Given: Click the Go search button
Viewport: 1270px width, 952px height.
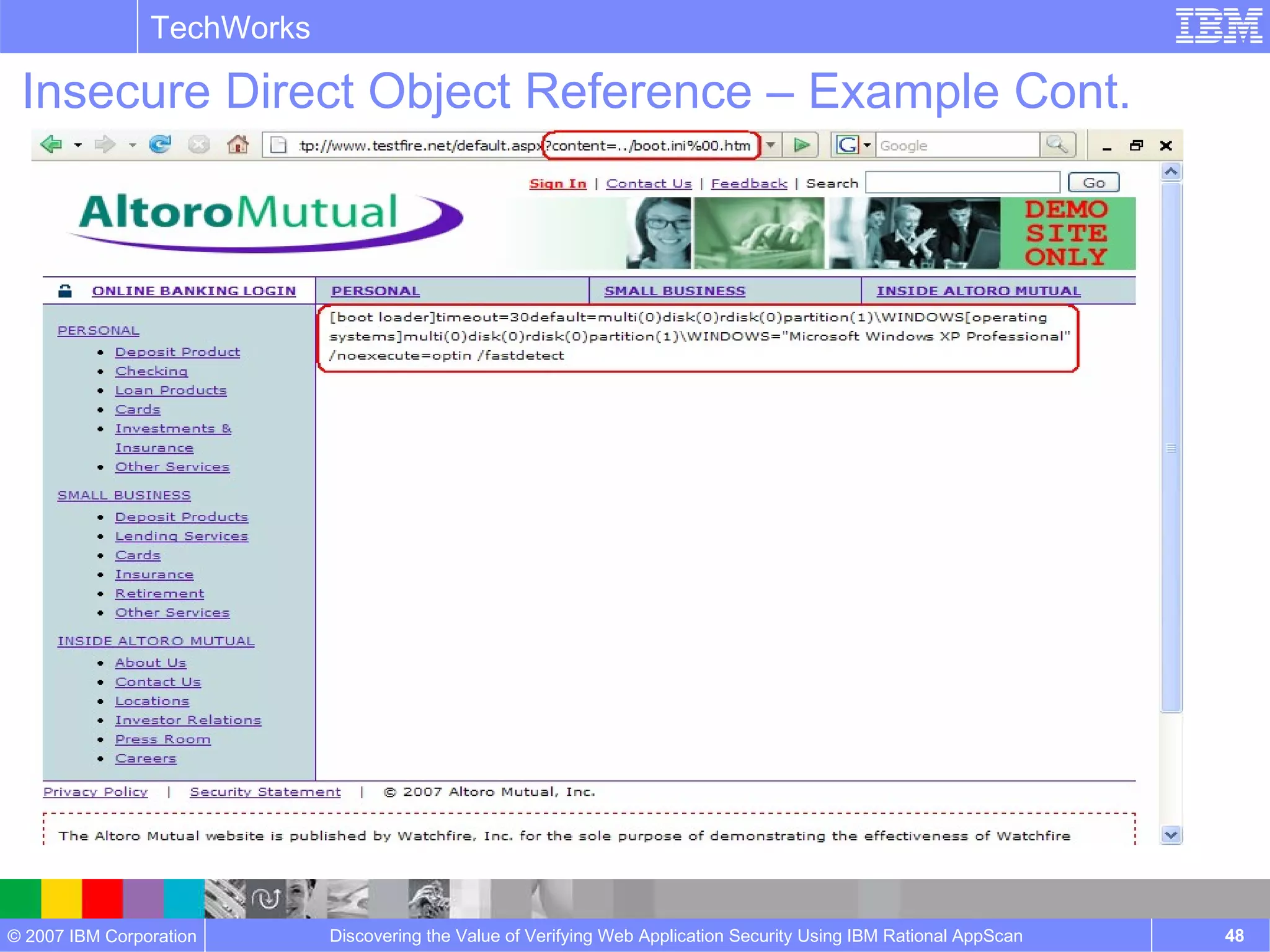Looking at the screenshot, I should pyautogui.click(x=1094, y=183).
